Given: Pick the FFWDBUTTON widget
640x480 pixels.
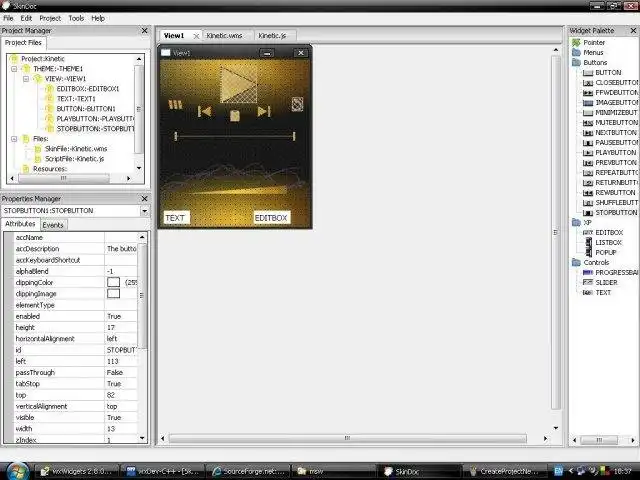Looking at the screenshot, I should click(610, 93).
